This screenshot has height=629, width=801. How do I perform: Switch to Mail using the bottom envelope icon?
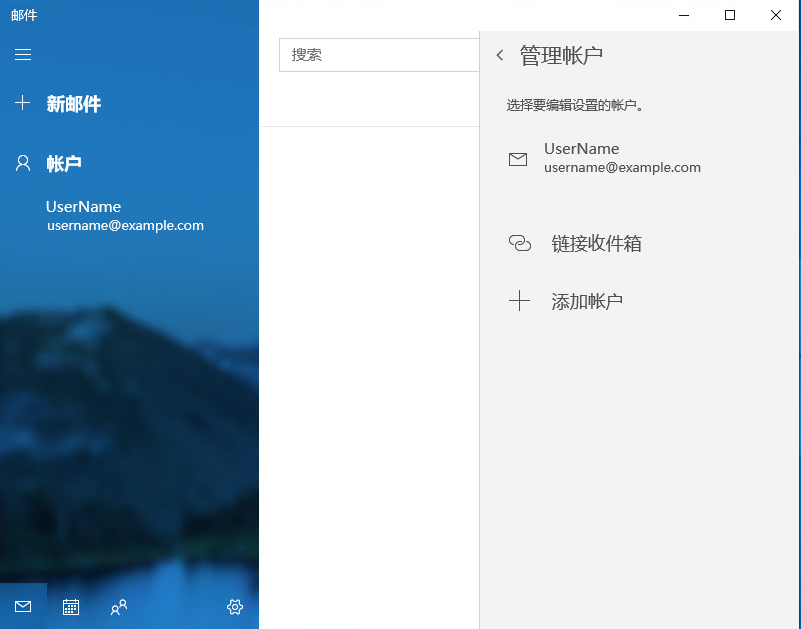coord(23,606)
